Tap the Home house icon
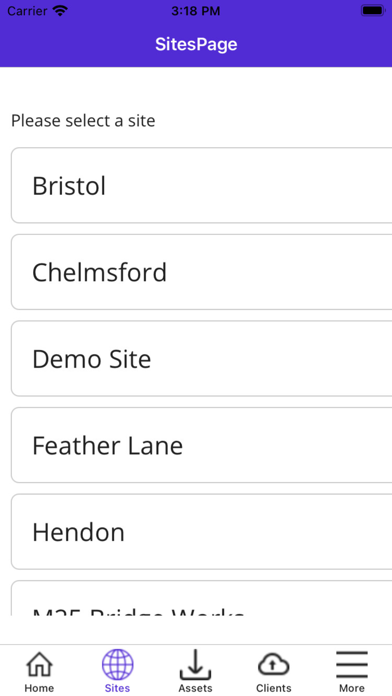The width and height of the screenshot is (392, 696). point(40,664)
